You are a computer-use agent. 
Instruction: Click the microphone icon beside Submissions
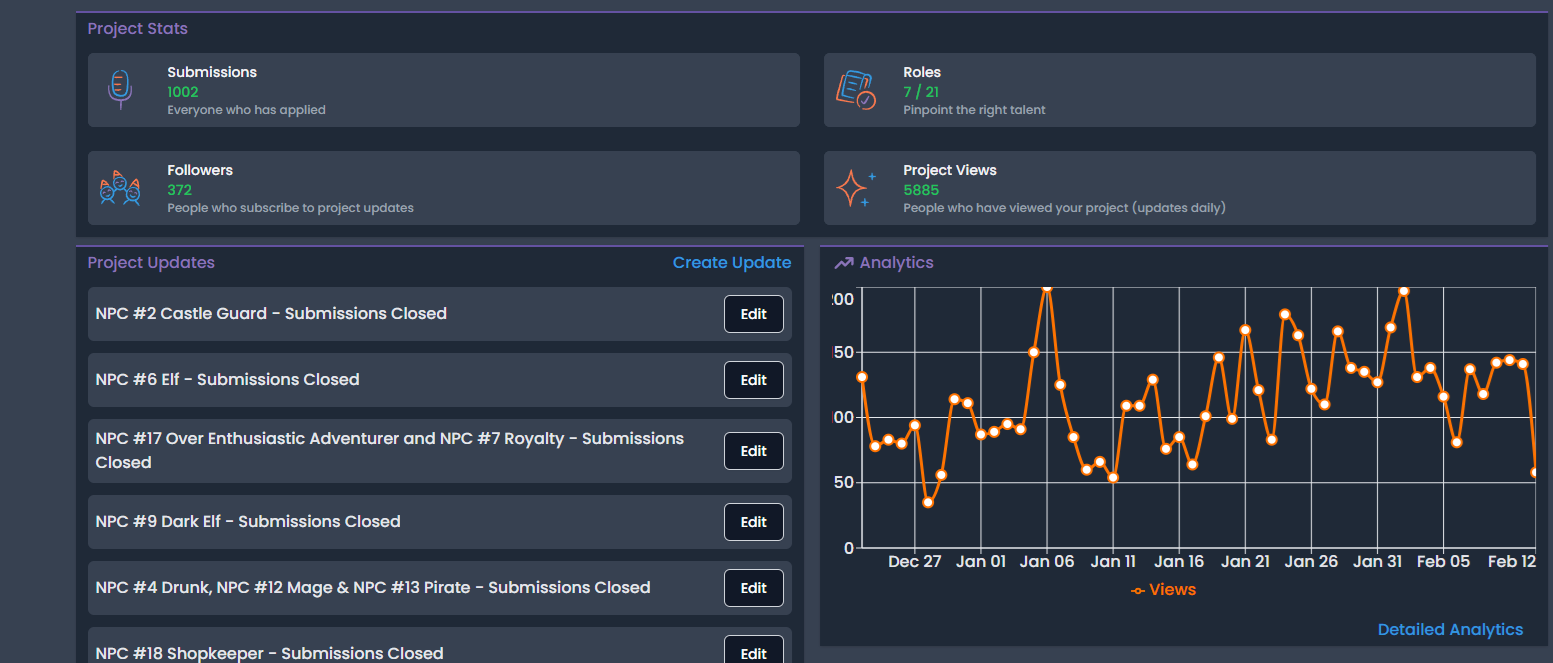coord(120,89)
